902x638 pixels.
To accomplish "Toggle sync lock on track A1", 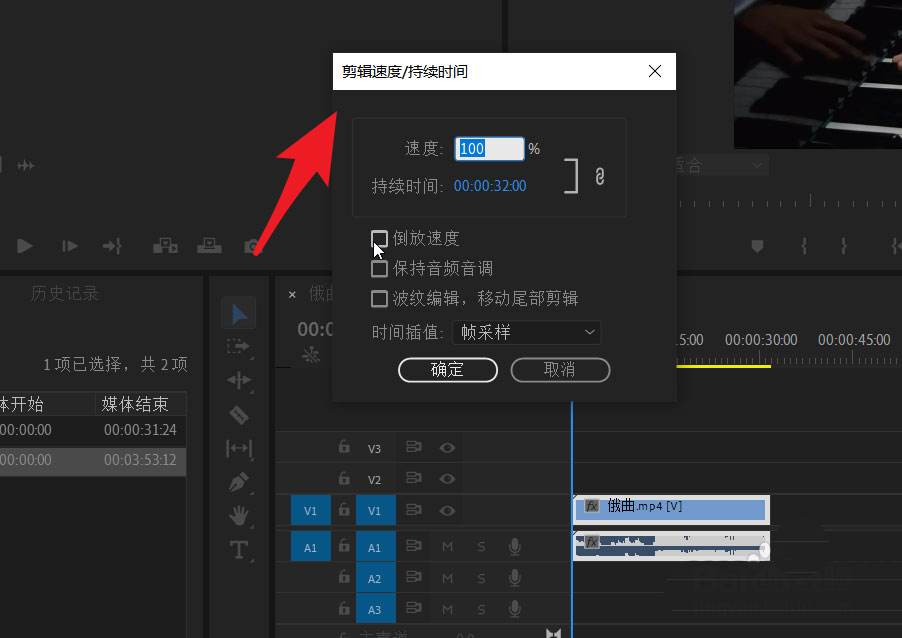I will 414,545.
